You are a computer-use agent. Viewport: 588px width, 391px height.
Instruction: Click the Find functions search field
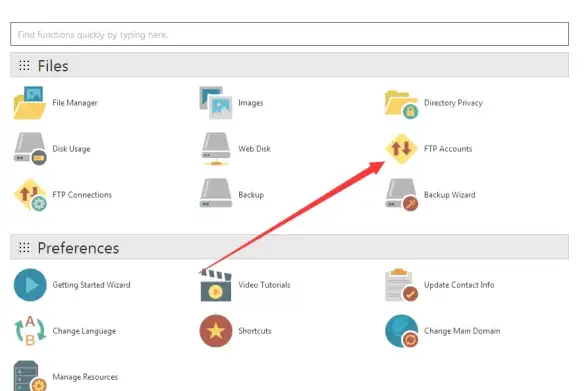click(x=290, y=34)
